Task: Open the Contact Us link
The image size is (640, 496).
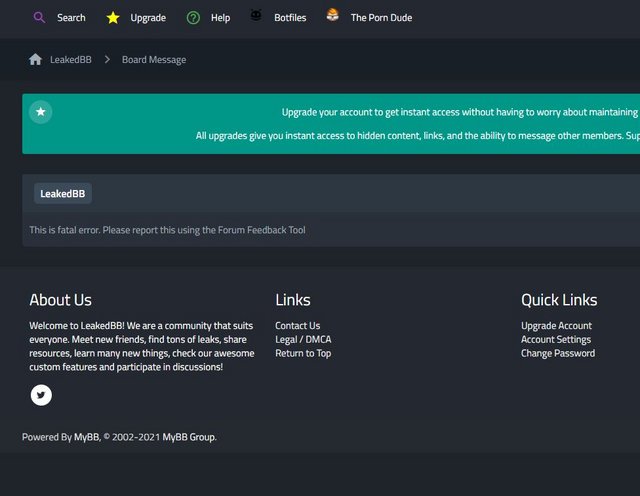Action: tap(298, 325)
